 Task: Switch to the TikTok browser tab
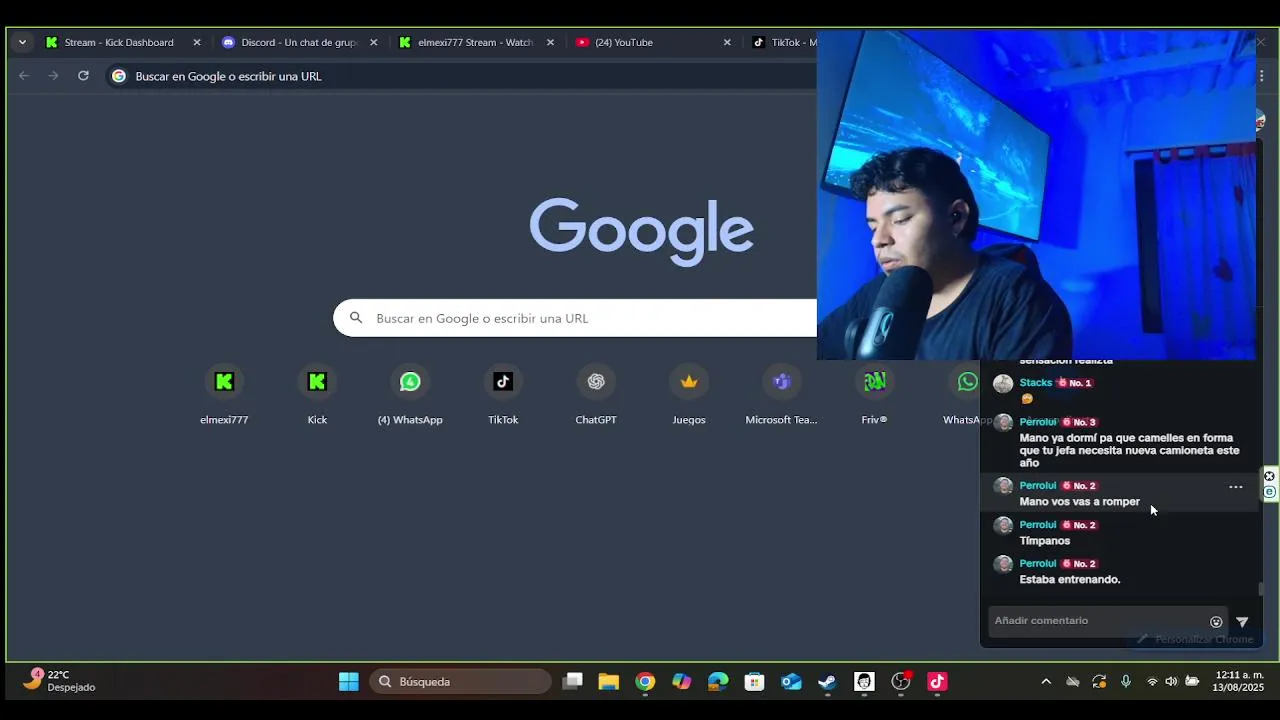(784, 42)
